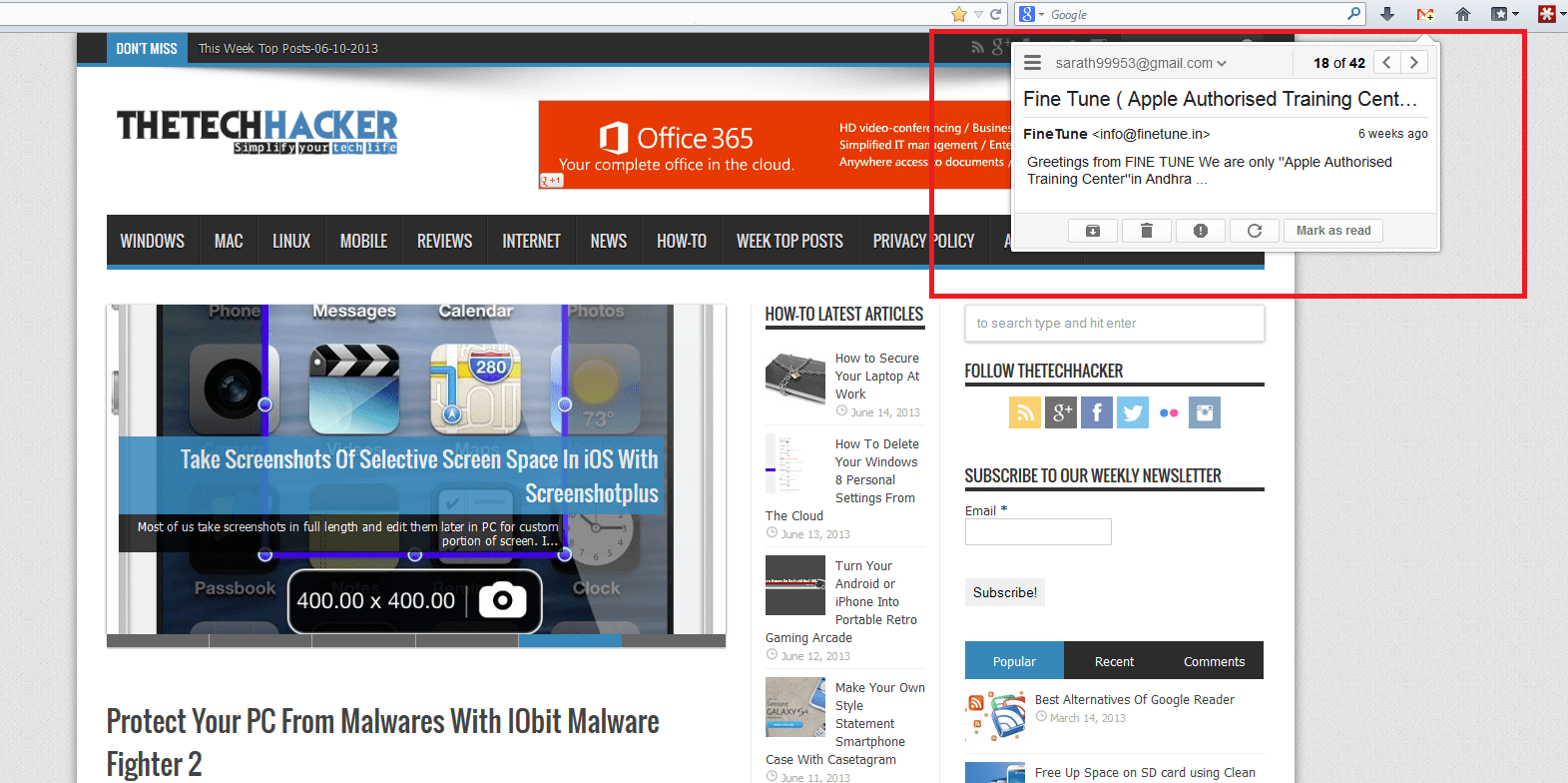Open Take Screenshots Of Selective Screen Space title
Screen dimensions: 1568x783
tap(419, 475)
